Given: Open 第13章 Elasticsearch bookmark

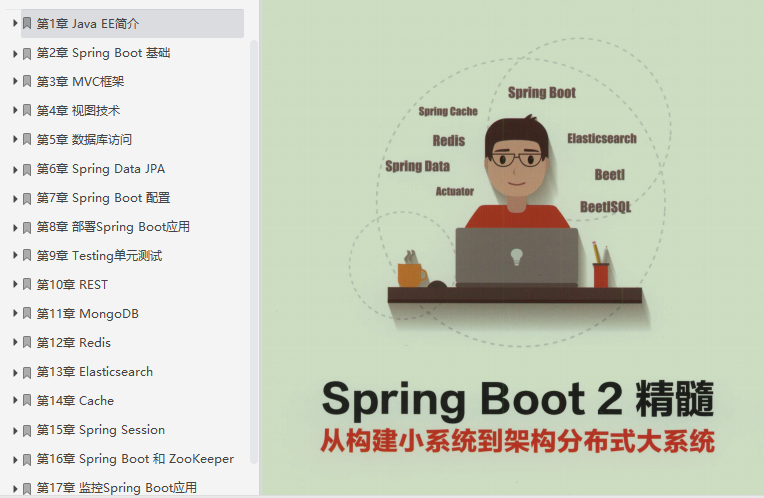Looking at the screenshot, I should (95, 371).
